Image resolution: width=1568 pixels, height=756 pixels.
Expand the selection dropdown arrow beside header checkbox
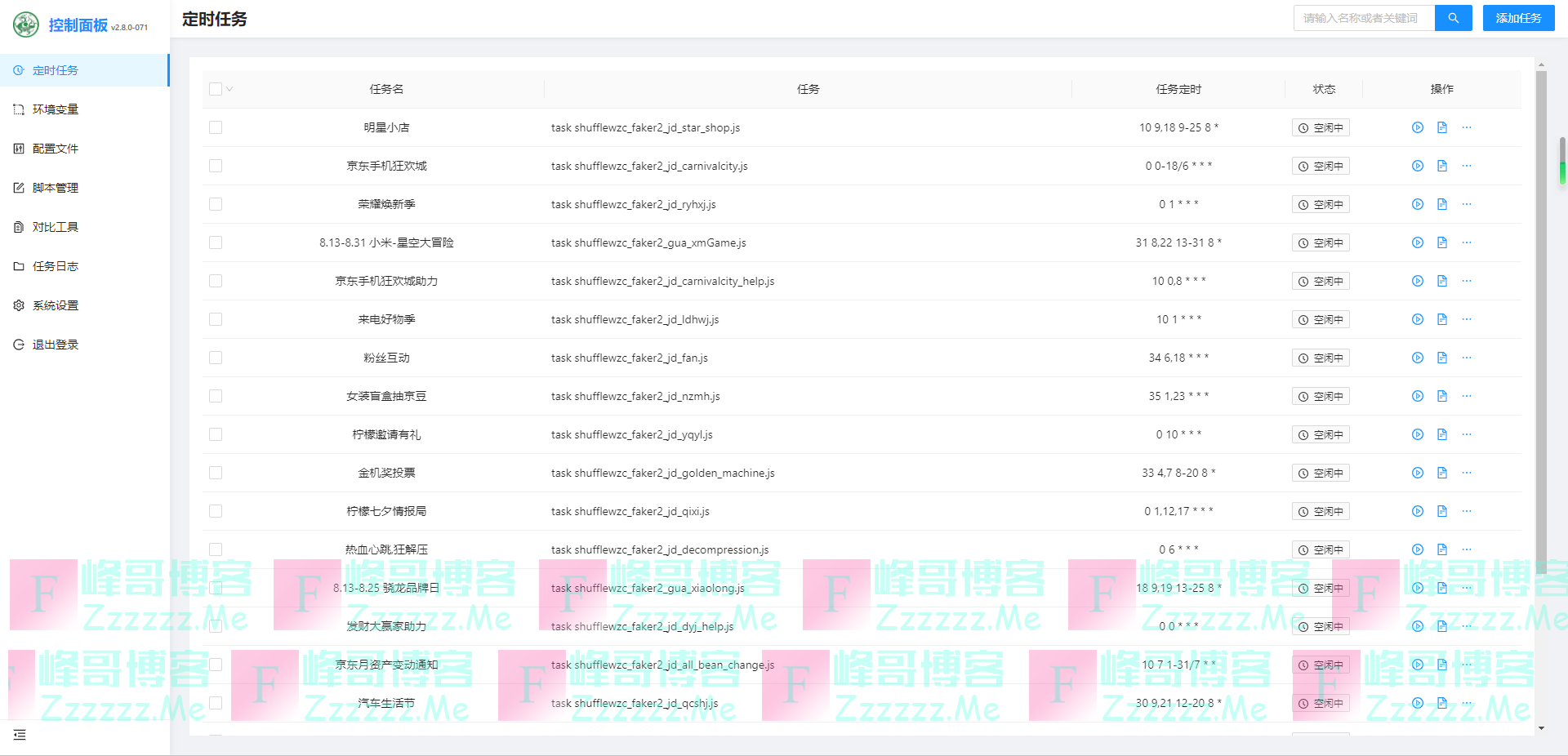click(x=230, y=89)
